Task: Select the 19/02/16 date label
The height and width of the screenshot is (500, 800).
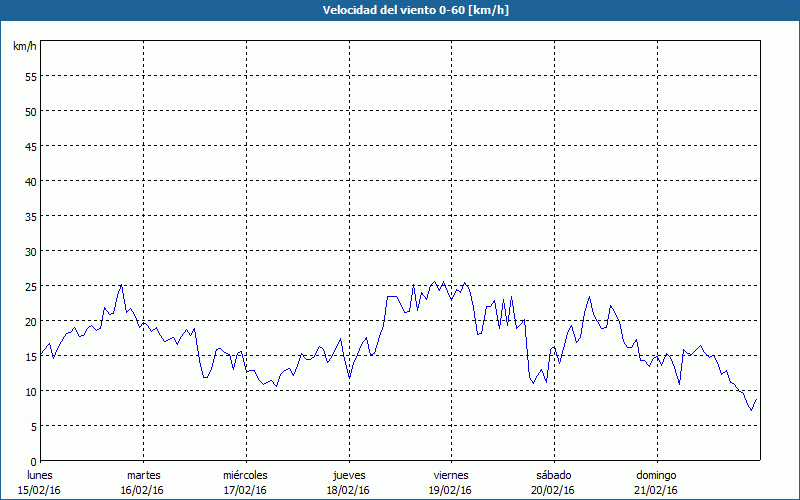Action: [x=451, y=490]
